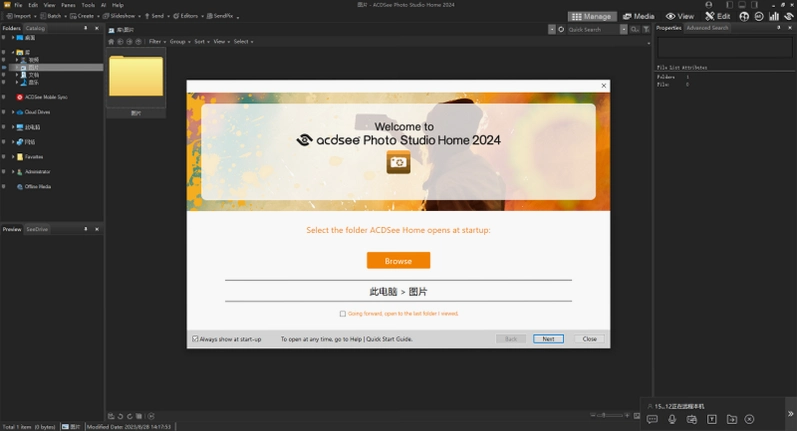Go to the home folder icon
Image resolution: width=797 pixels, height=431 pixels.
click(111, 41)
